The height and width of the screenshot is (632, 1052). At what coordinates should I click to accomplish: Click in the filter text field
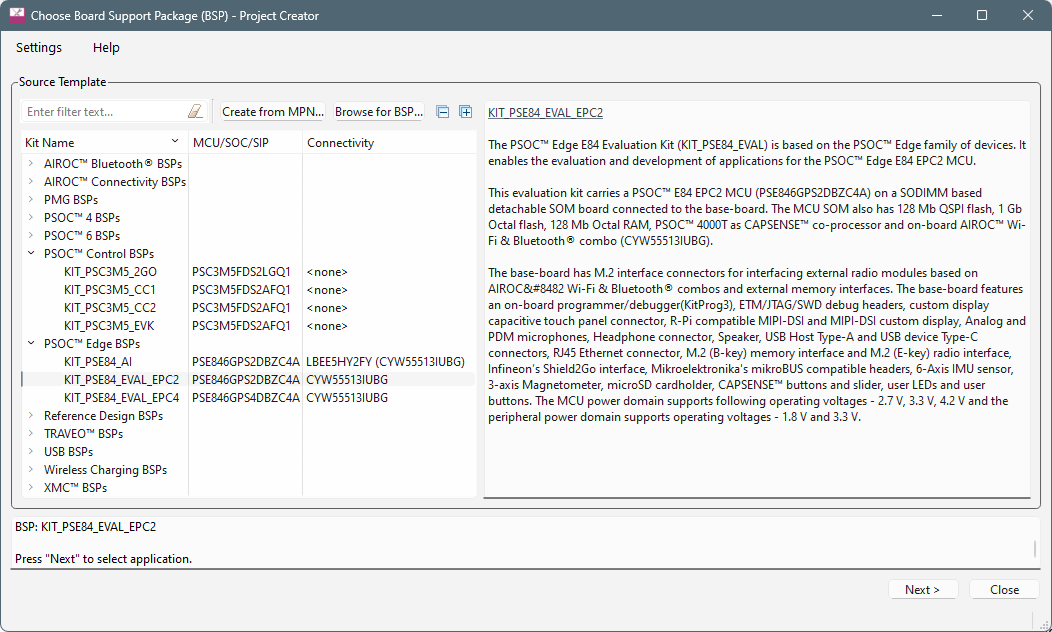104,112
